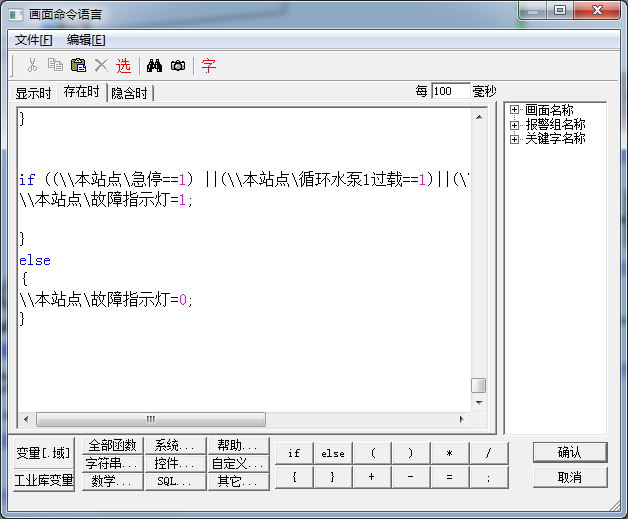The image size is (628, 519).
Task: Click the horizontal scrollbar thumb
Action: (x=151, y=419)
